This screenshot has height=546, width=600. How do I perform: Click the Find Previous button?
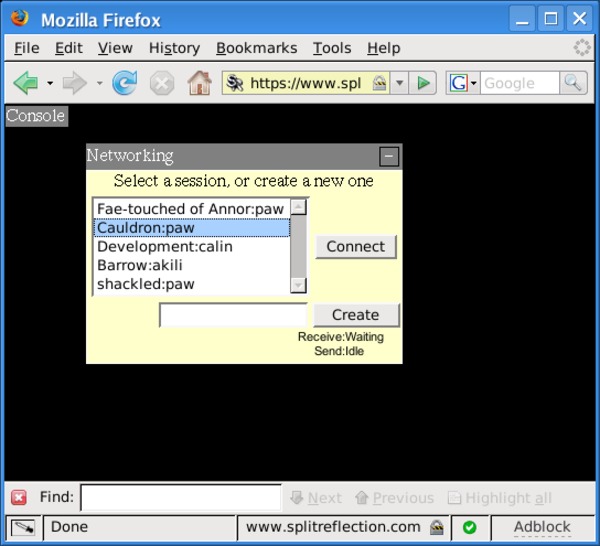[x=395, y=498]
